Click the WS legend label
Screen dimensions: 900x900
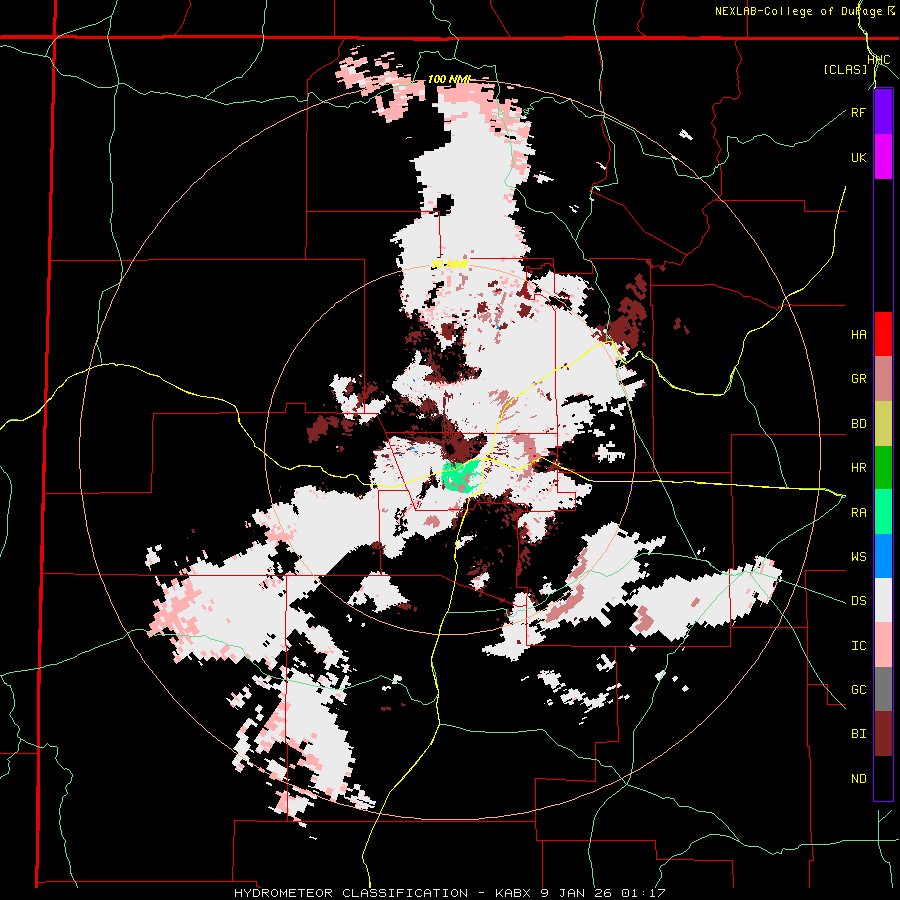click(858, 557)
